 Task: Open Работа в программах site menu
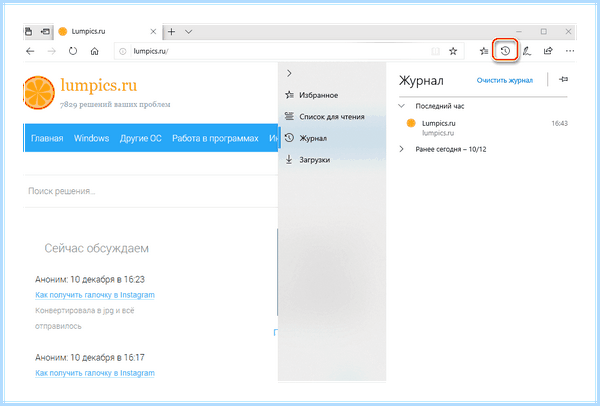[x=215, y=138]
